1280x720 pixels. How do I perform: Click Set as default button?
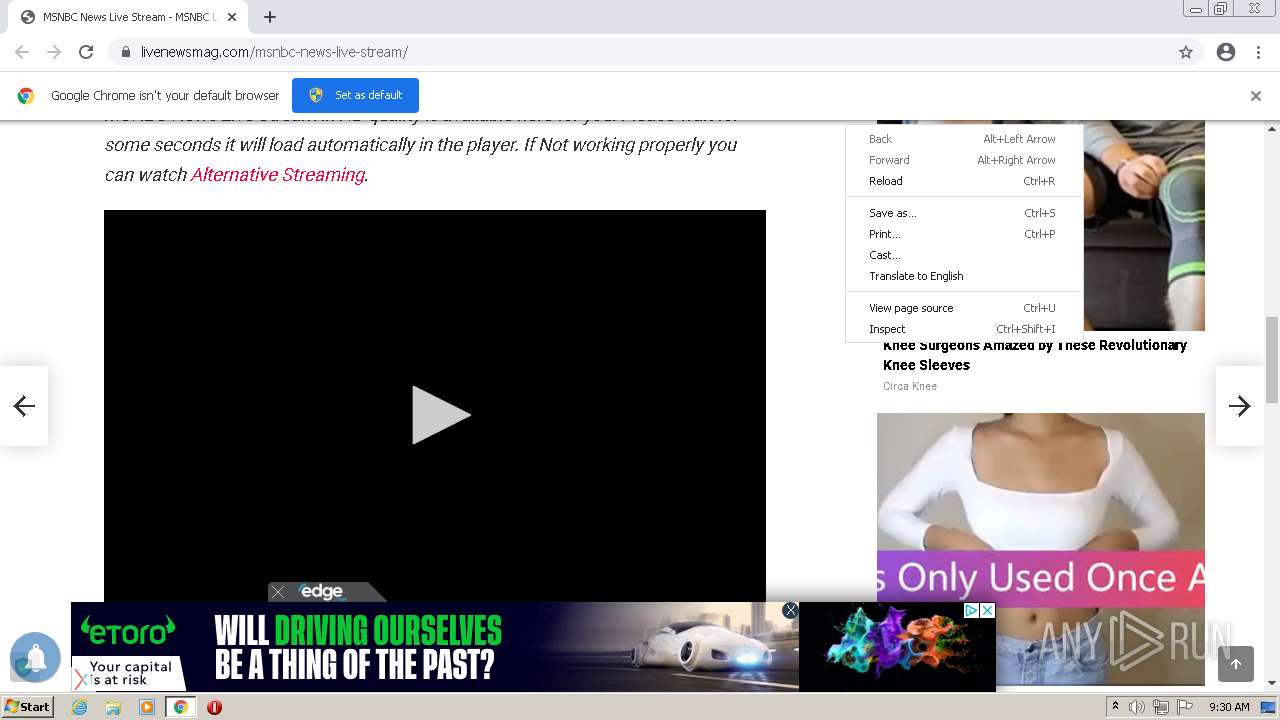coord(355,95)
